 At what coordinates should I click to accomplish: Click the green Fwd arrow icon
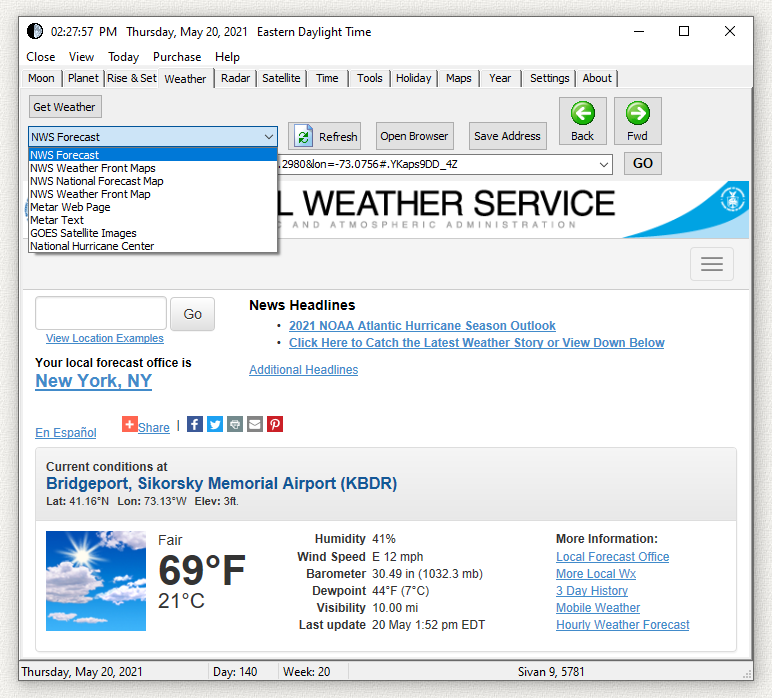click(x=638, y=113)
